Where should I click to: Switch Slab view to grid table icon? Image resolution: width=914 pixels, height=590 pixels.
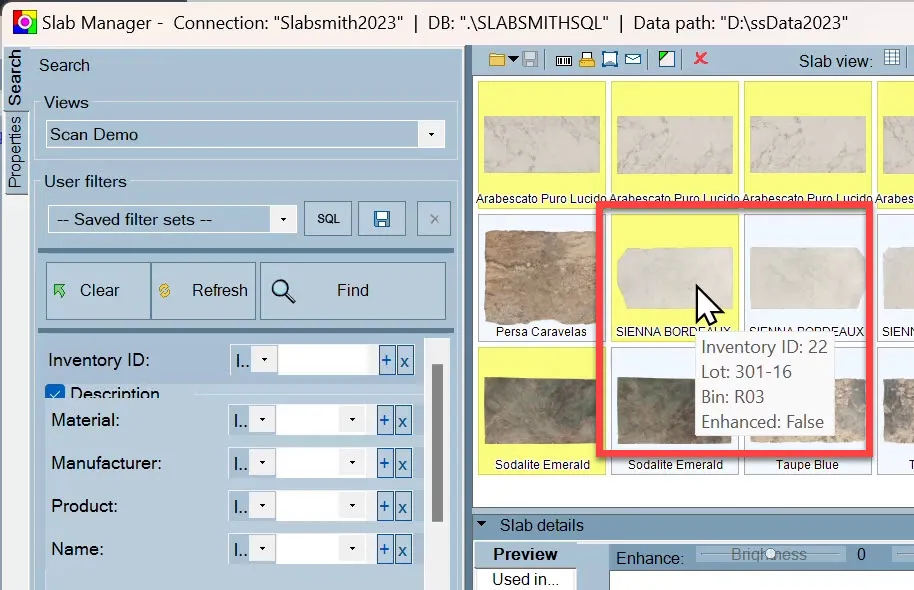(x=892, y=57)
